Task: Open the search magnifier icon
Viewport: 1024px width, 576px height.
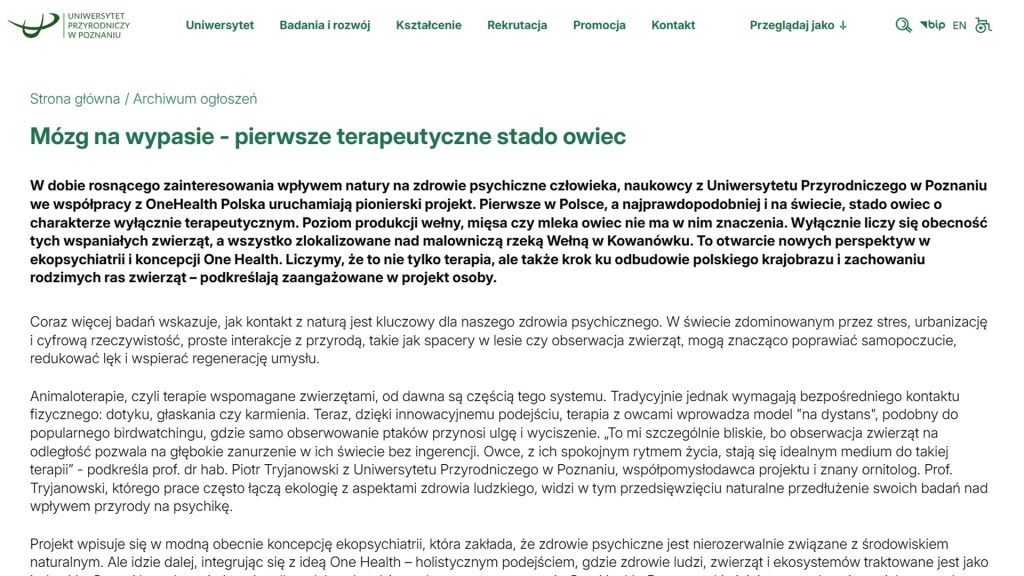Action: [x=903, y=25]
